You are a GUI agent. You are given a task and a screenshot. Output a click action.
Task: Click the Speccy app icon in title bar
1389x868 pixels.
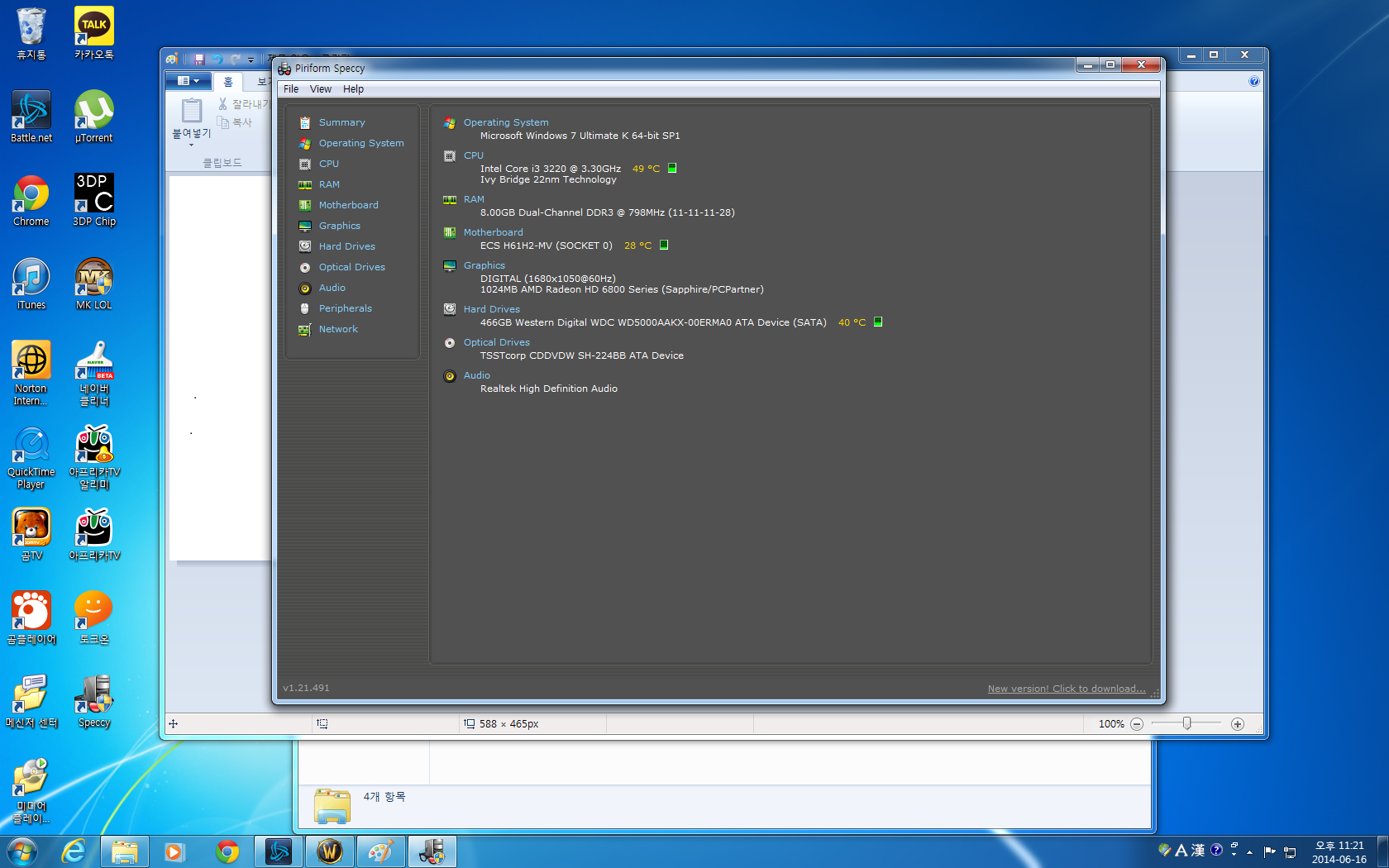click(284, 69)
